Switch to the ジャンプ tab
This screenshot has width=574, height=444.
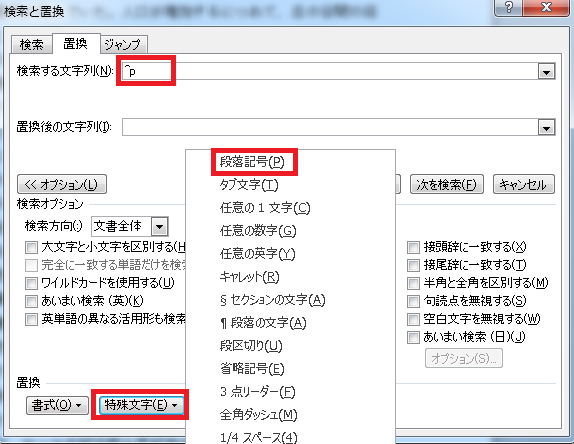pos(123,45)
